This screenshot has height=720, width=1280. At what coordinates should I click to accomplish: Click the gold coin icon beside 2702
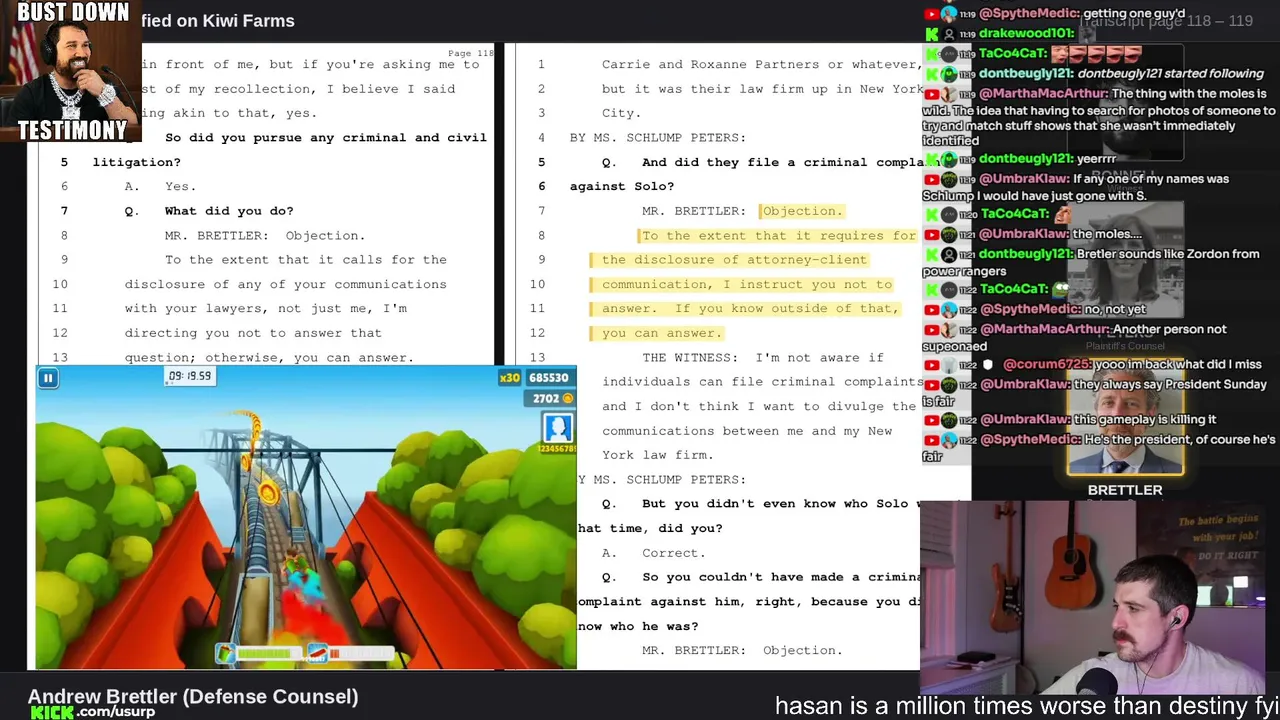click(x=567, y=398)
